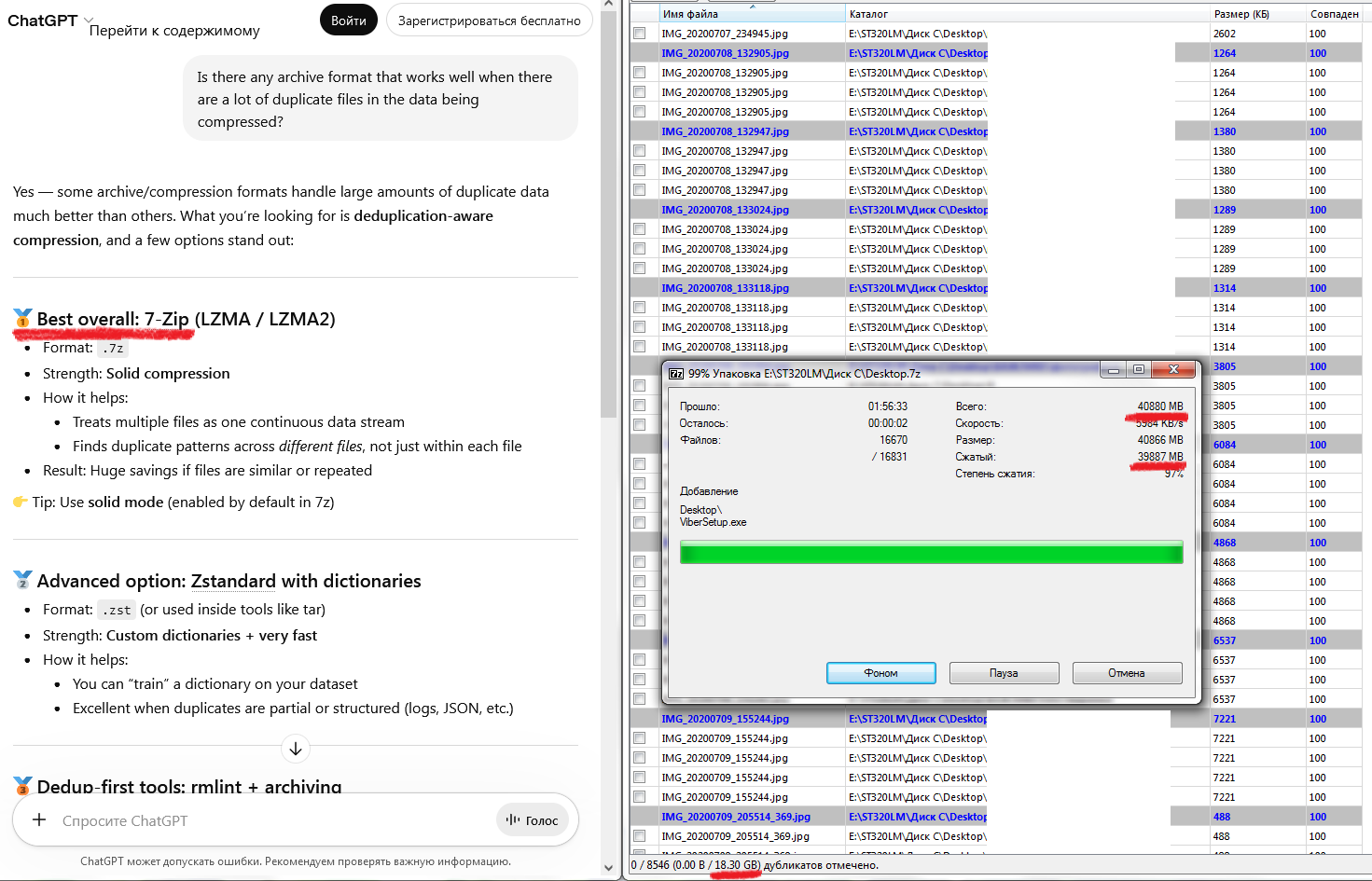Open the ChatGPT model dropdown chevron

click(89, 20)
